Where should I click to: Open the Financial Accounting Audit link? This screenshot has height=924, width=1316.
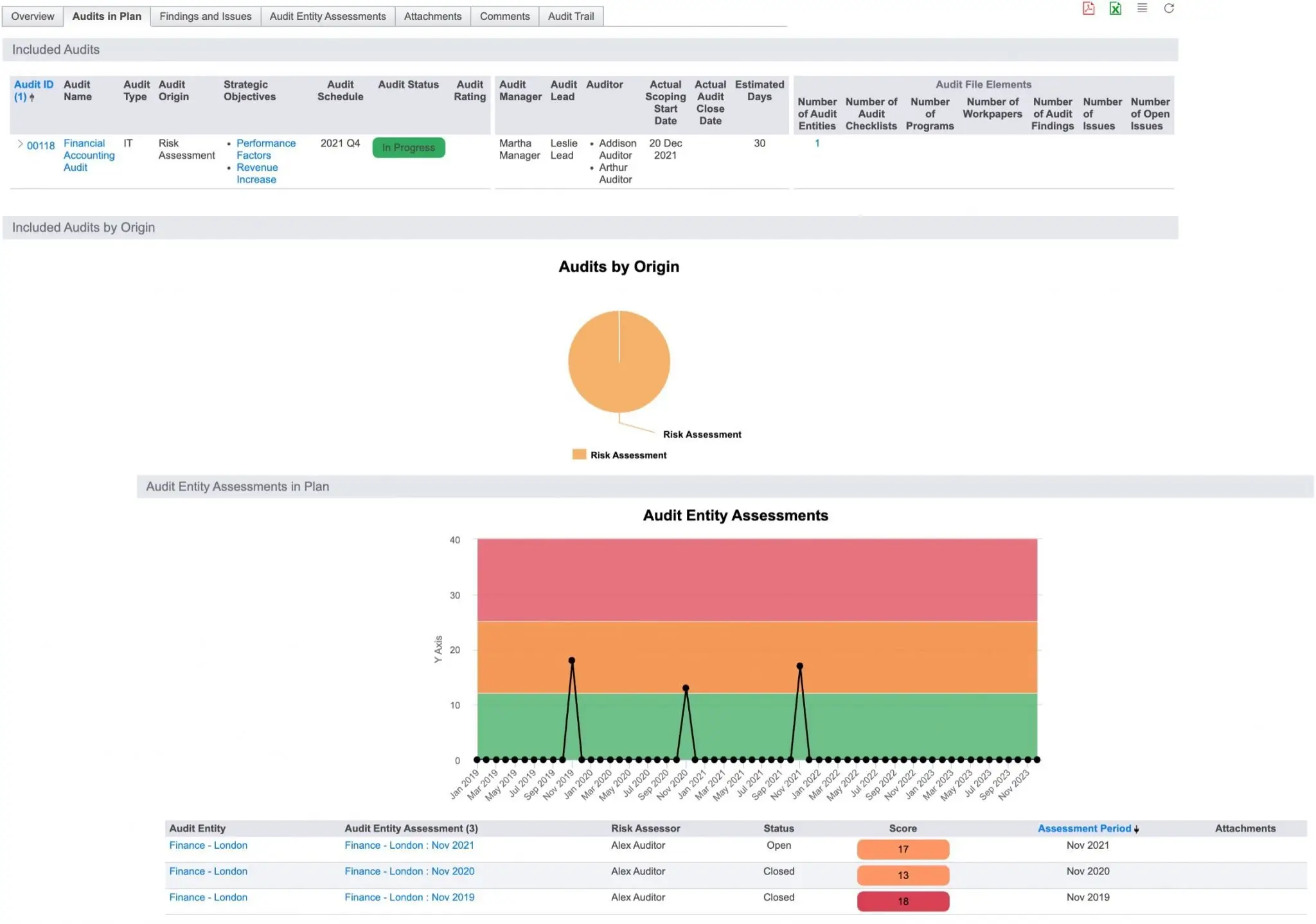(x=89, y=155)
